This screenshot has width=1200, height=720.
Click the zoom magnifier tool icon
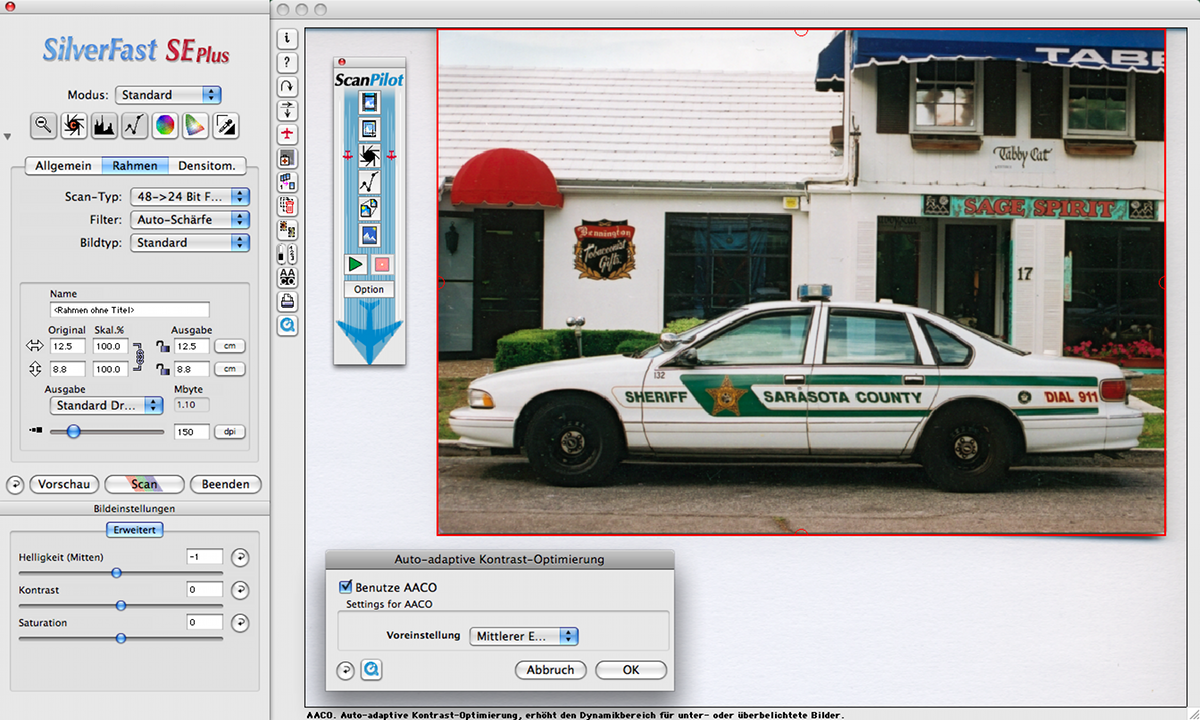43,125
